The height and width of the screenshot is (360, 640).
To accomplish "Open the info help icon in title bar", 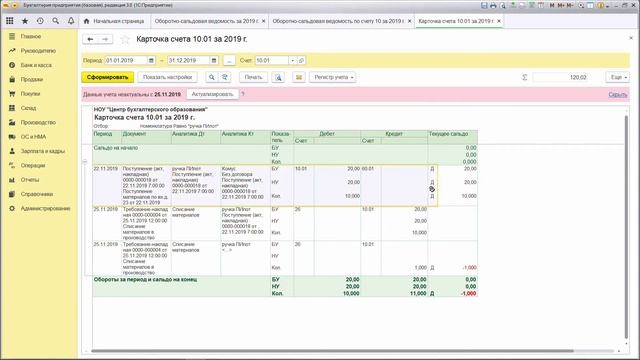I will click(600, 5).
